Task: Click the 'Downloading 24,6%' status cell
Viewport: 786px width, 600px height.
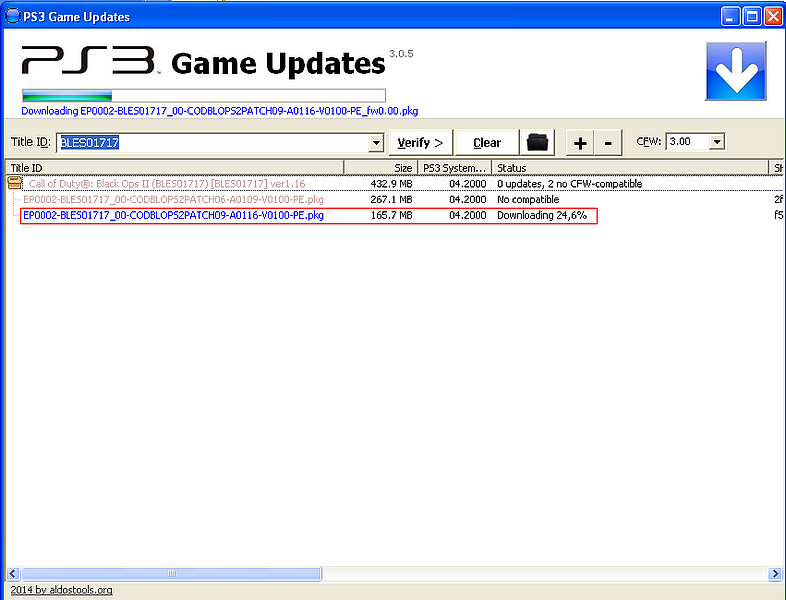Action: coord(542,216)
